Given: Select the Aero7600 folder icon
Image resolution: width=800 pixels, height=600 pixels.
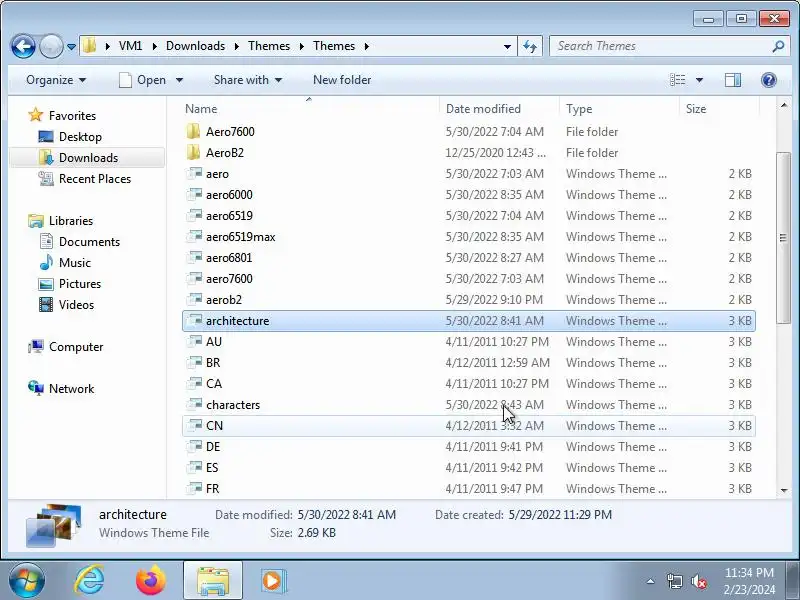Looking at the screenshot, I should (x=193, y=131).
